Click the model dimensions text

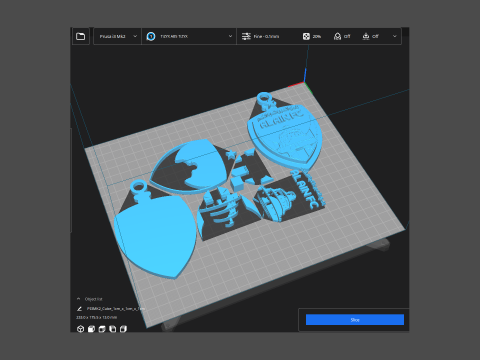[x=96, y=318]
